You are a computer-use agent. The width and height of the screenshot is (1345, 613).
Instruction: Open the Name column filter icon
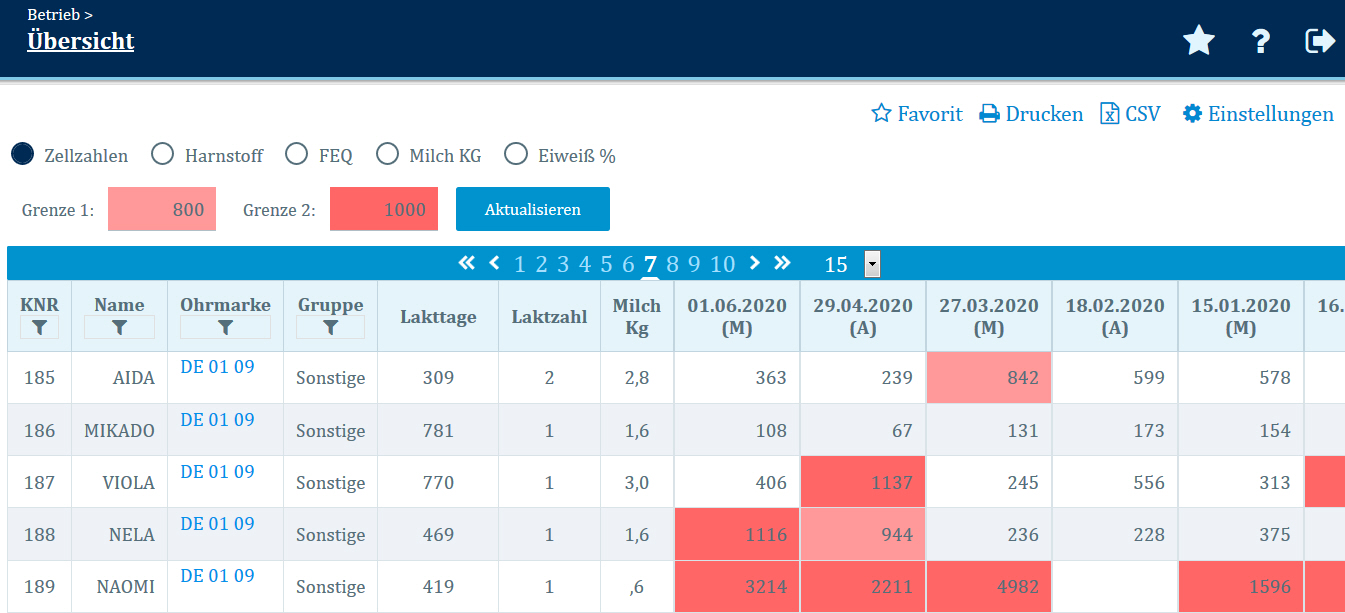[119, 327]
